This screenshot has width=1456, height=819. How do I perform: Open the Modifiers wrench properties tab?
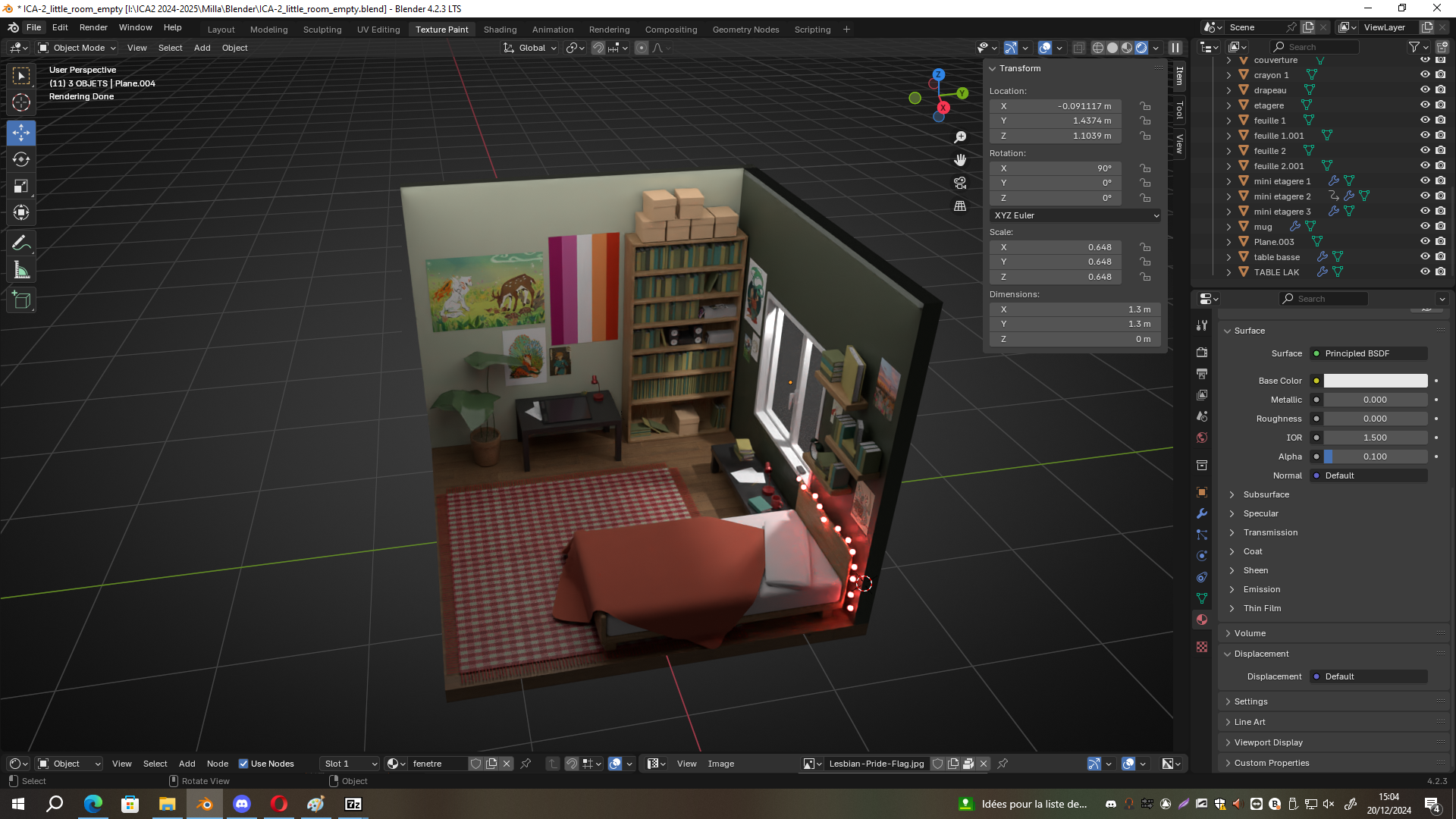pos(1202,513)
